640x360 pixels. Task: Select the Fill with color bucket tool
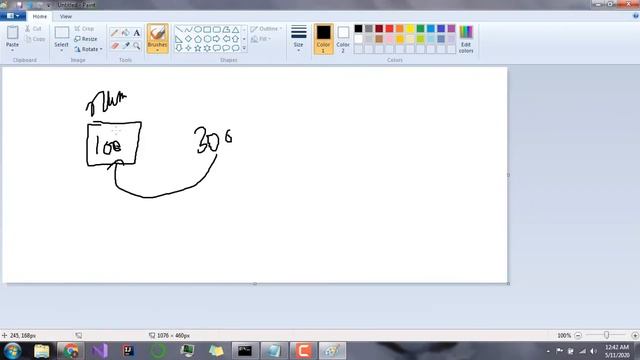coord(126,33)
